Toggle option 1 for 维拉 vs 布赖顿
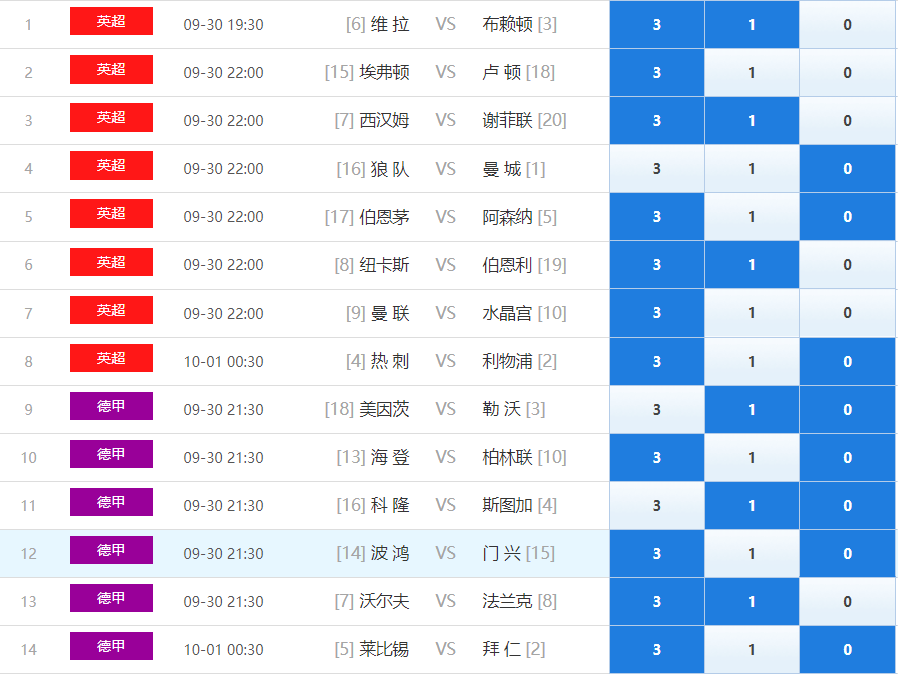 (752, 24)
